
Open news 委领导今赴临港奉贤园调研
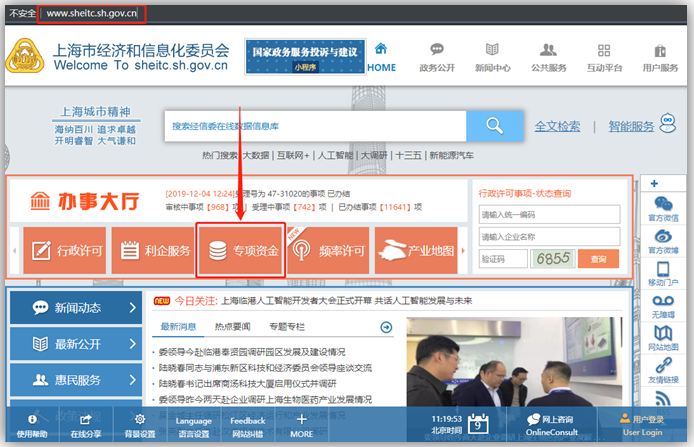coord(252,352)
